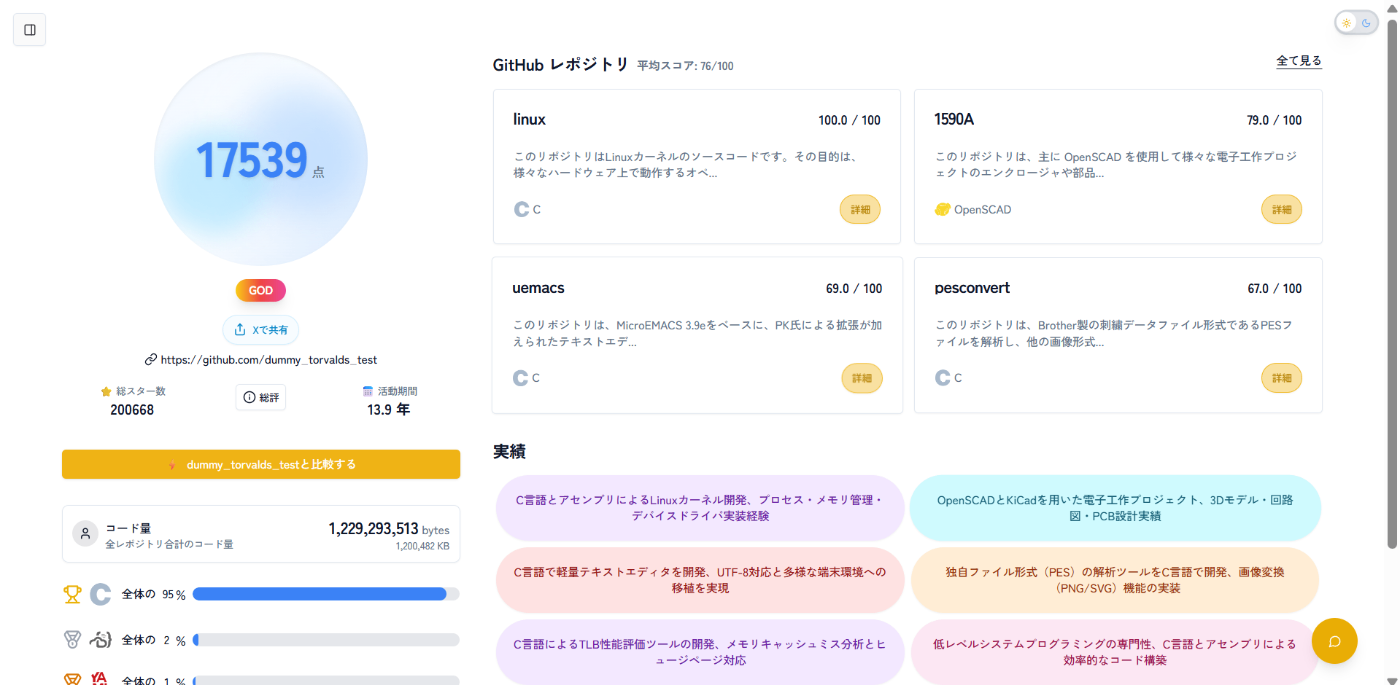Click the C icon in linux card

tap(521, 209)
